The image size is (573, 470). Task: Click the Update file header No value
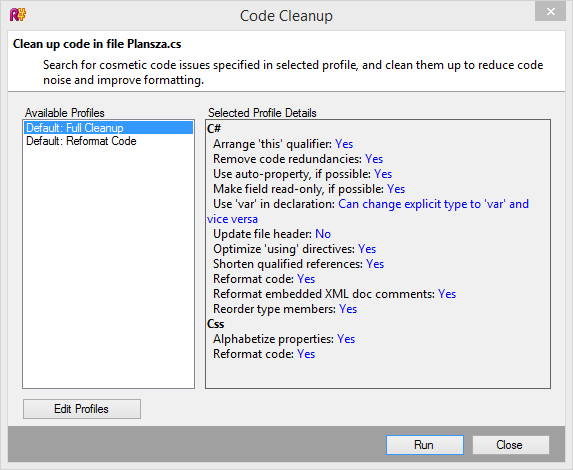(323, 234)
